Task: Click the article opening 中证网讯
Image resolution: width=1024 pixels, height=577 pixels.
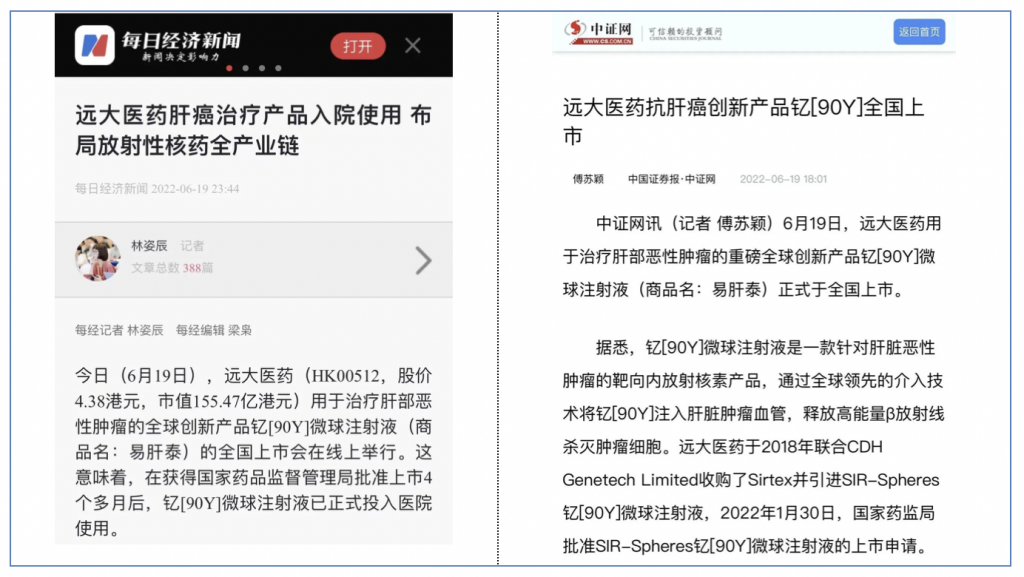Action: point(628,224)
